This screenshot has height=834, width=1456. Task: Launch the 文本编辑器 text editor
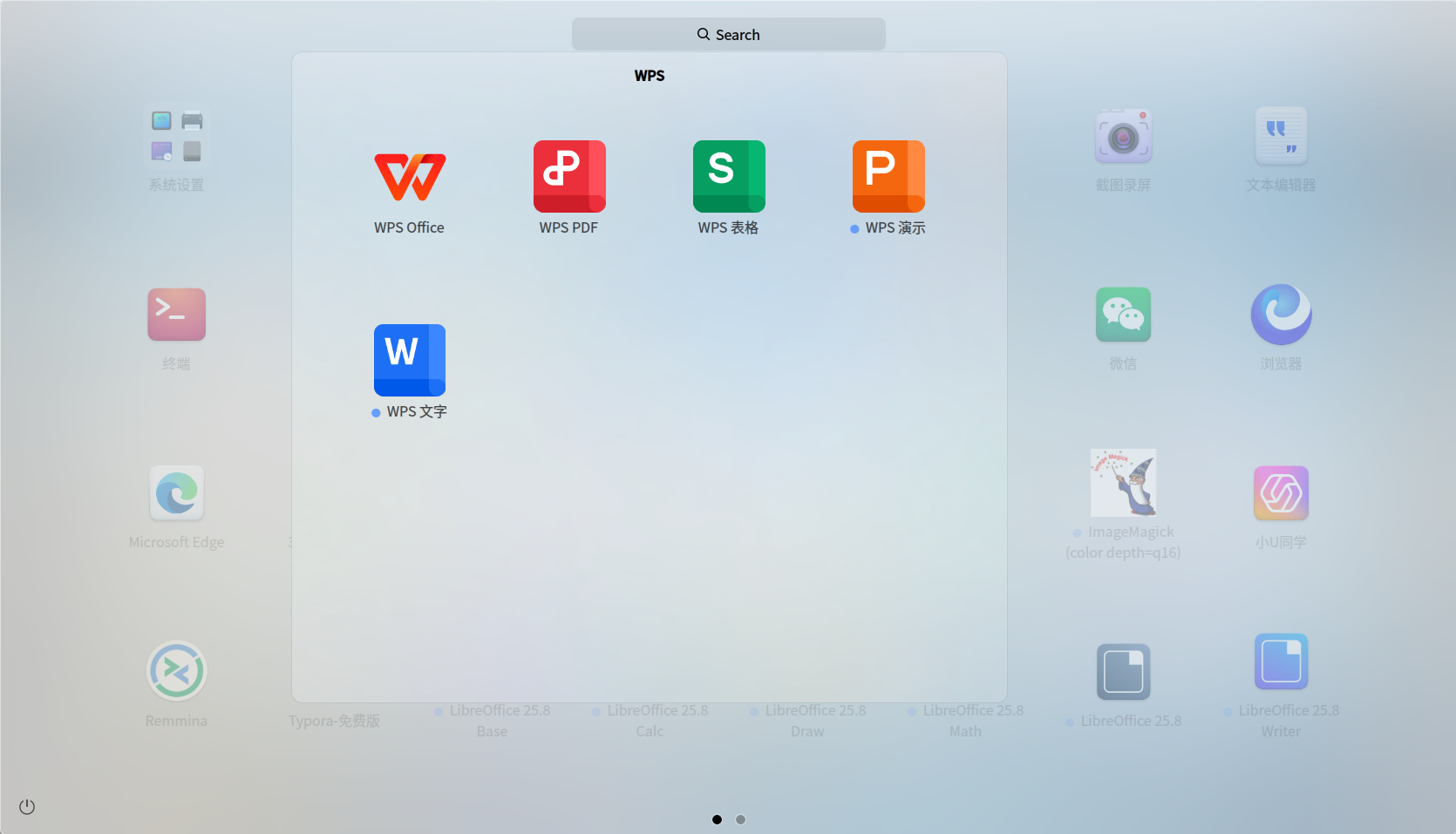[1282, 137]
